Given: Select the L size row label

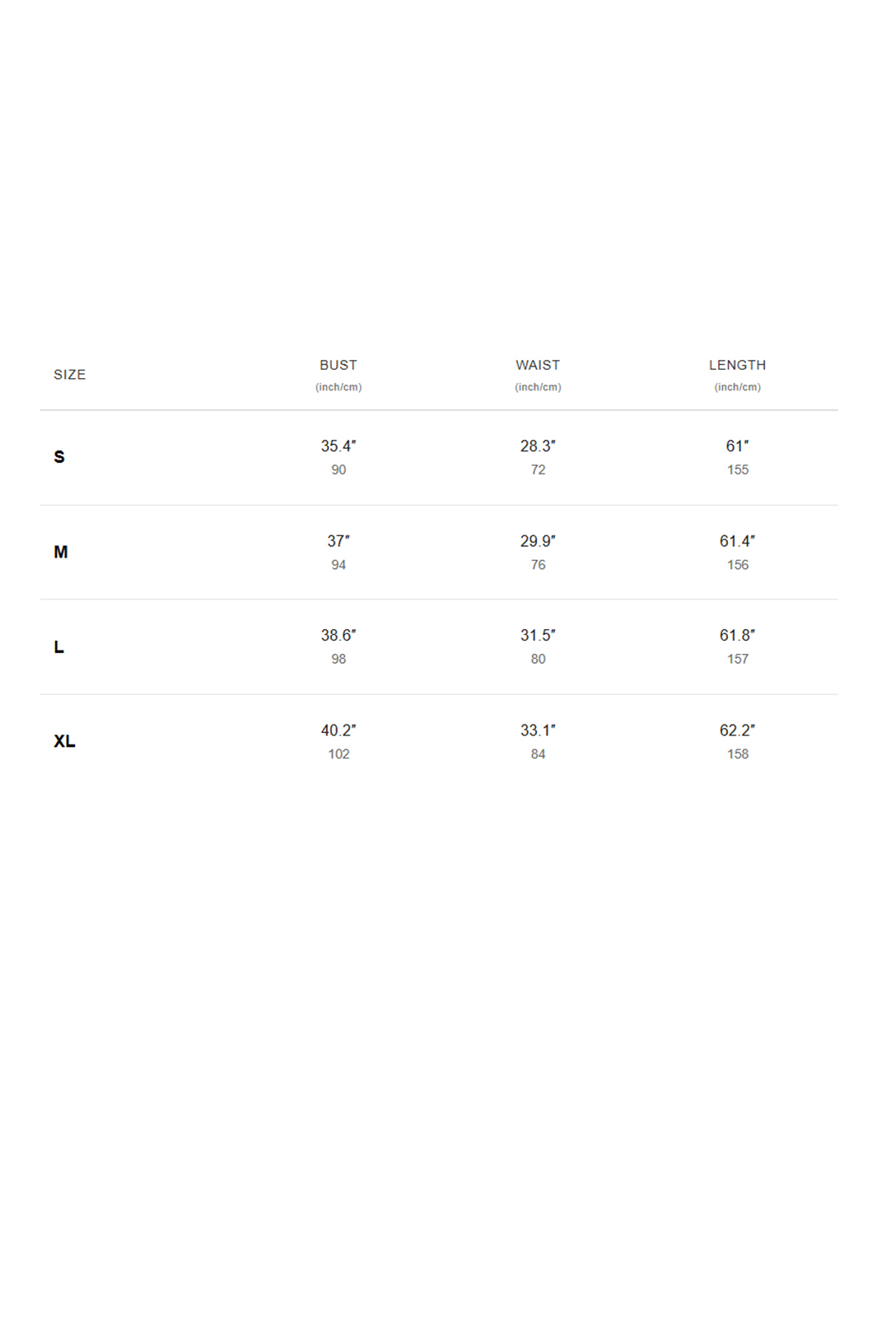Looking at the screenshot, I should pyautogui.click(x=58, y=647).
